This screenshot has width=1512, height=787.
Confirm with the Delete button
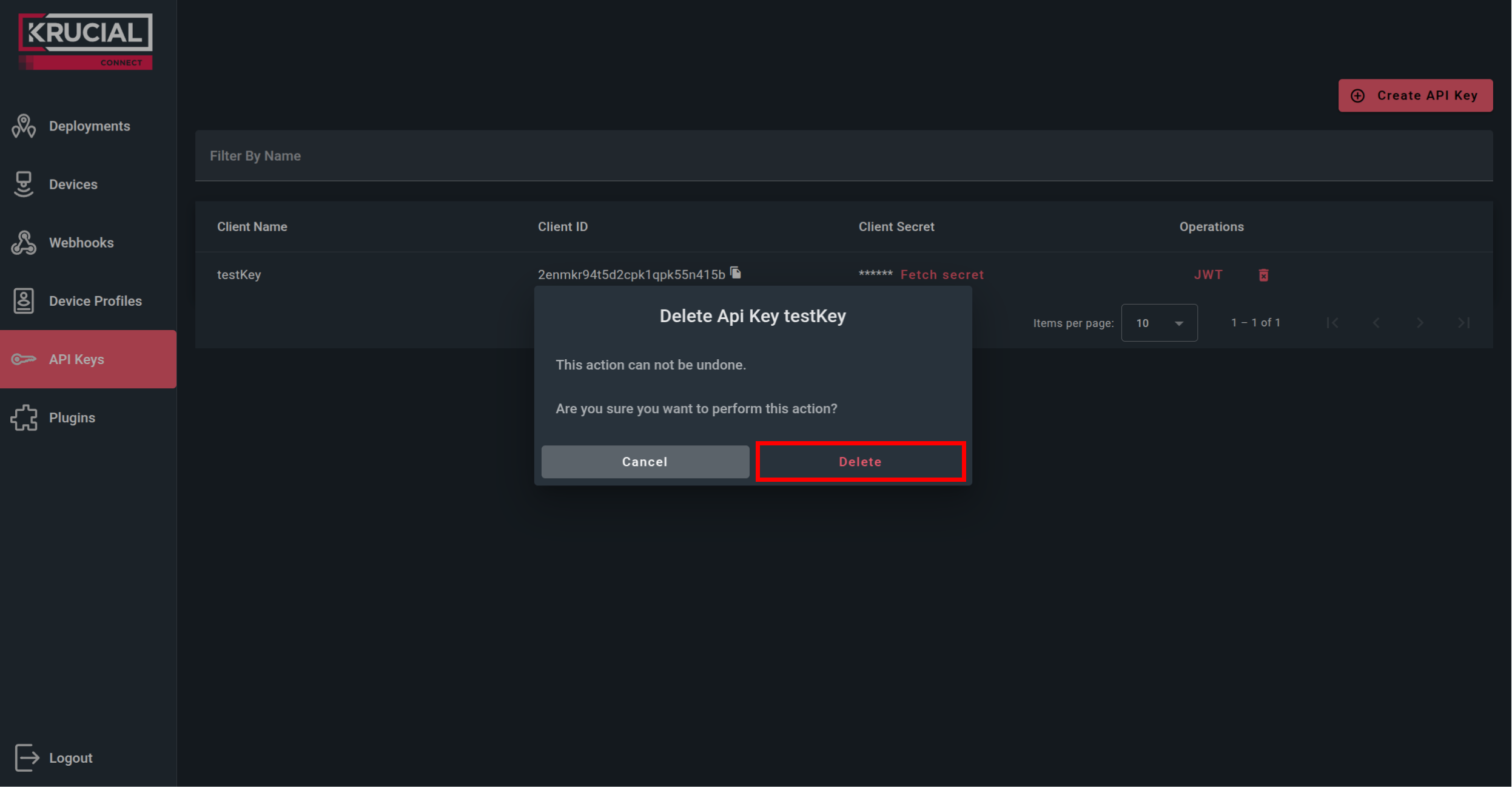coord(860,462)
